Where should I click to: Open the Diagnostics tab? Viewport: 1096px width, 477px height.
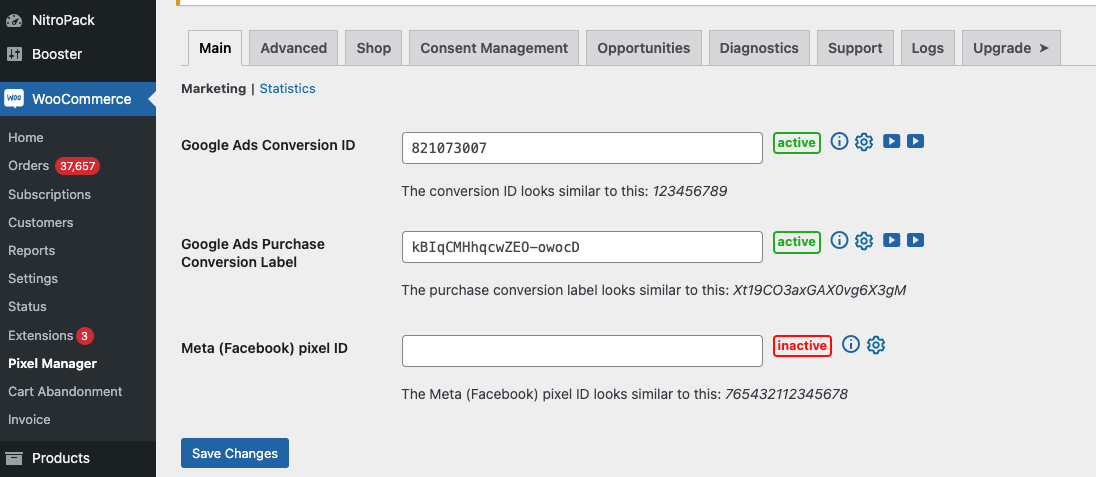[x=759, y=48]
